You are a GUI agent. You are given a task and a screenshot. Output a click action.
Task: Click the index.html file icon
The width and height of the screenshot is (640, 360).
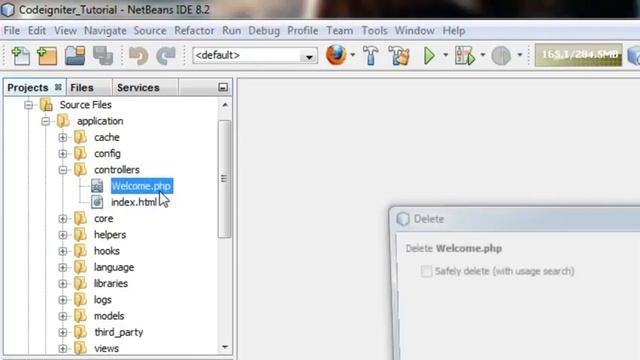point(97,202)
